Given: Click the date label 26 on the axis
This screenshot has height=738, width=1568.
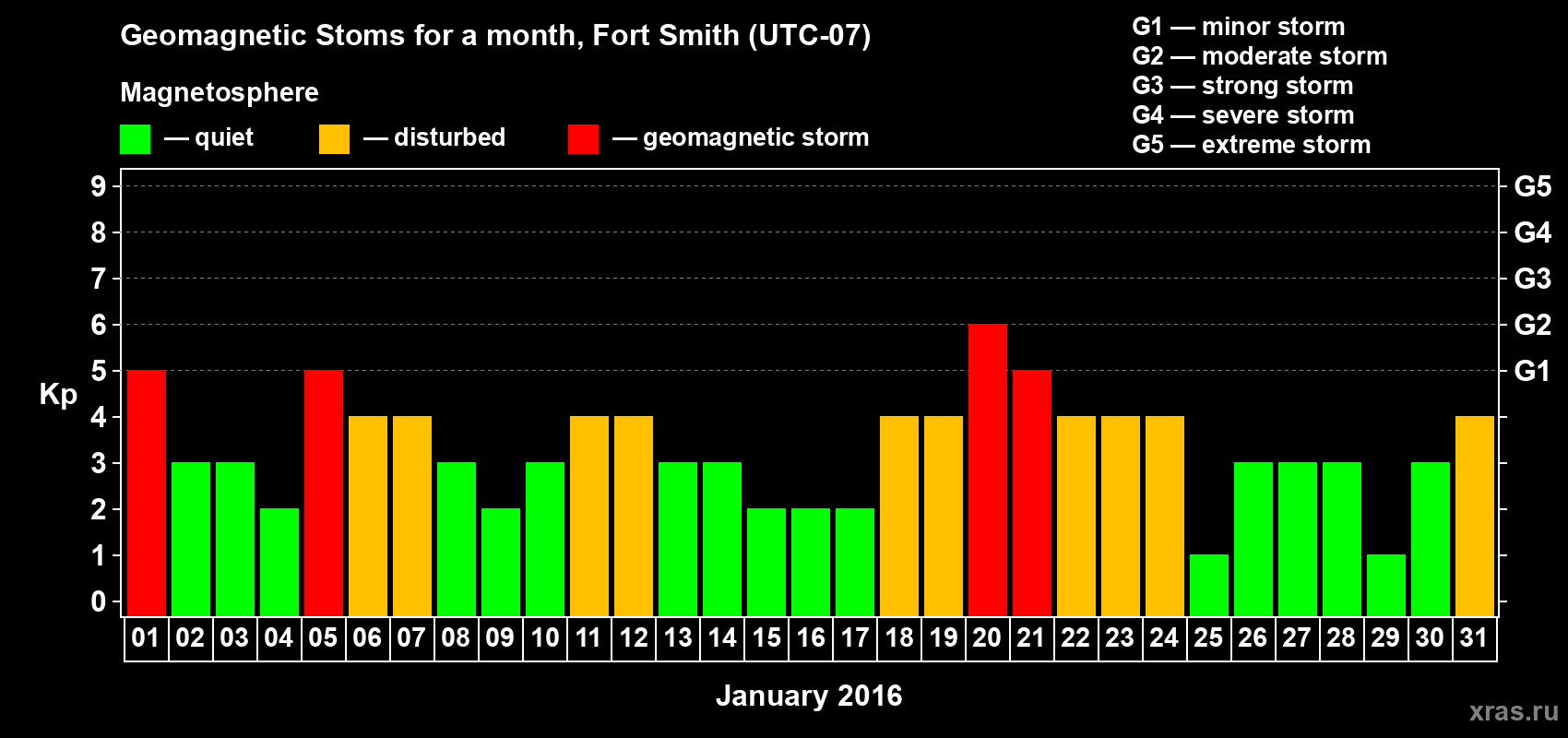Looking at the screenshot, I should (x=1253, y=637).
